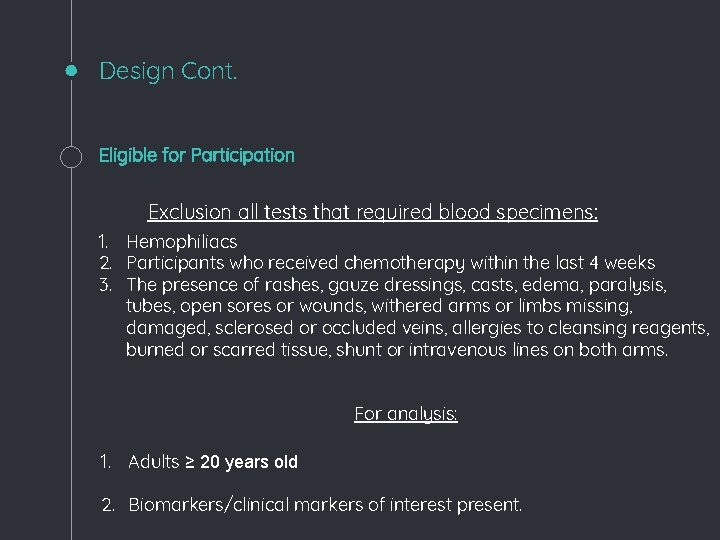Image resolution: width=720 pixels, height=540 pixels.
Task: Select the line starting "The presence of rashes"
Action: (x=396, y=285)
